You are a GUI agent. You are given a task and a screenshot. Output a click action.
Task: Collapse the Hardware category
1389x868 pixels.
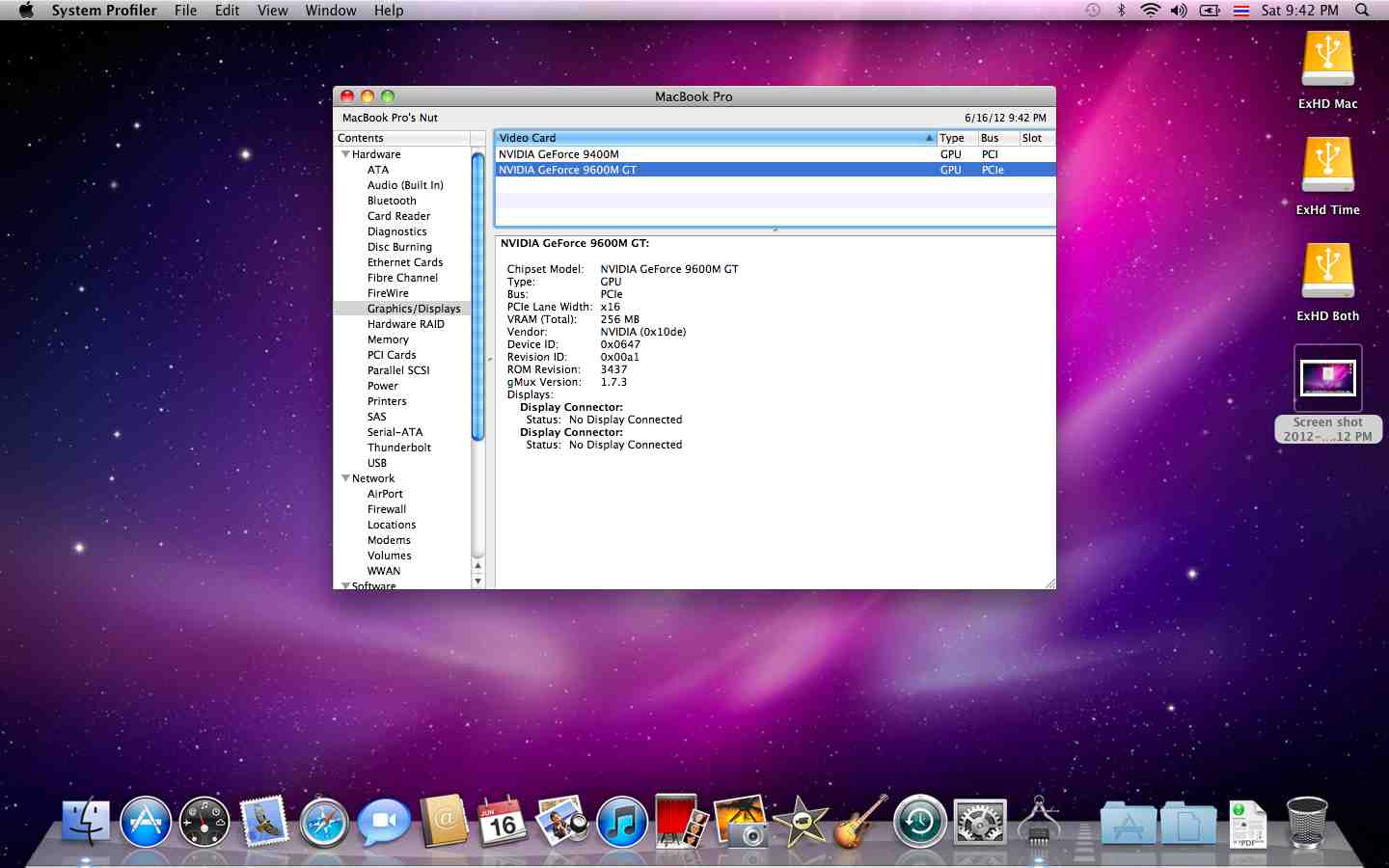(x=345, y=154)
